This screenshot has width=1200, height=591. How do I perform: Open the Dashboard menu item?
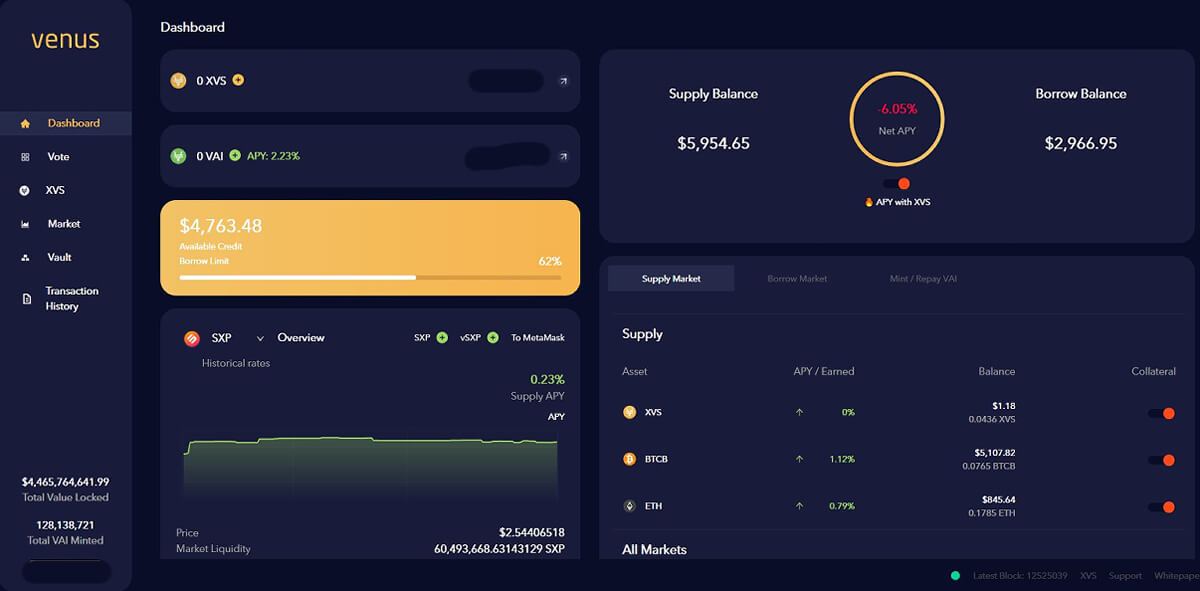[66, 123]
